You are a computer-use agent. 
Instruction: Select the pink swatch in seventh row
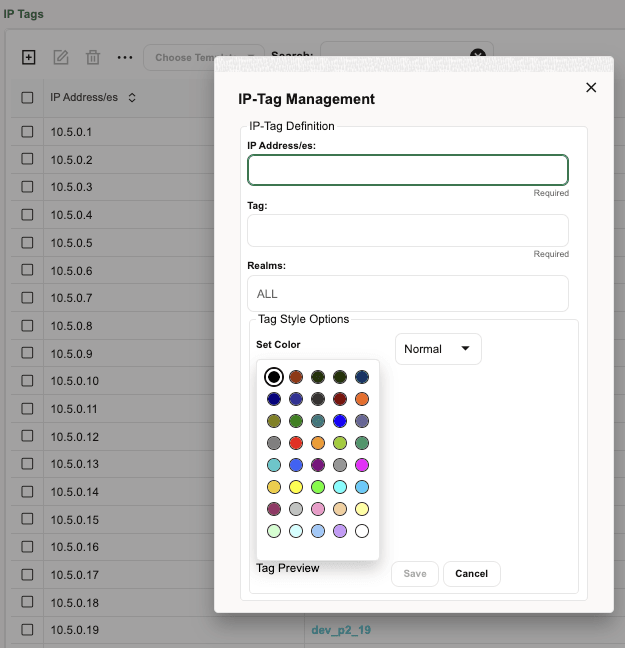tap(318, 509)
